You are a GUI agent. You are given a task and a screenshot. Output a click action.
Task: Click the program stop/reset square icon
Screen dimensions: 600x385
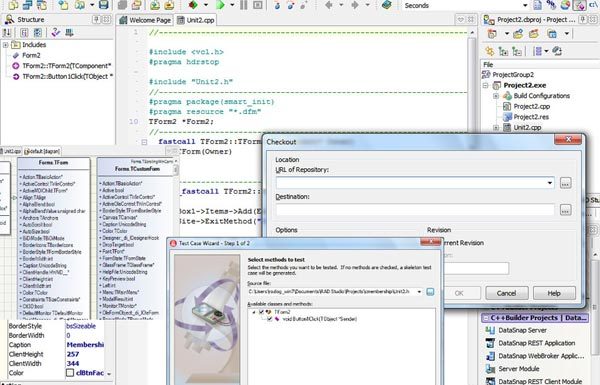[x=258, y=5]
